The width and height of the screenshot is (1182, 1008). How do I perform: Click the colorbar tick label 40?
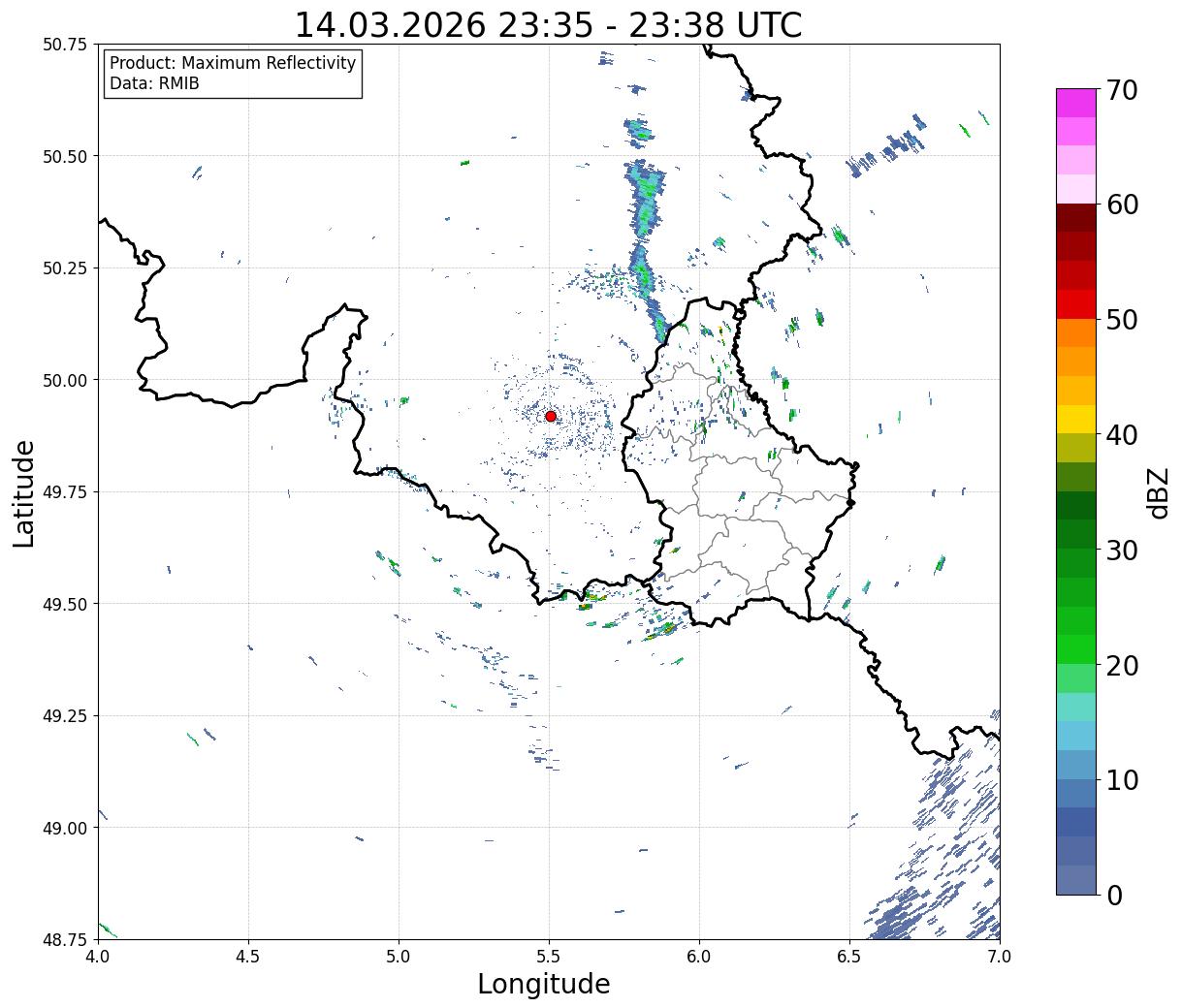point(1121,434)
